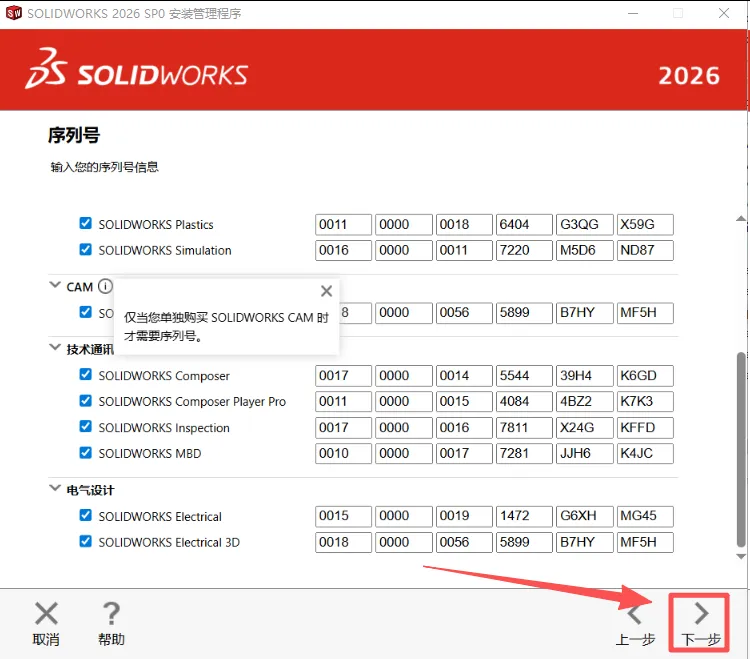Click Electrical serial field G6XH
750x659 pixels.
[x=585, y=516]
